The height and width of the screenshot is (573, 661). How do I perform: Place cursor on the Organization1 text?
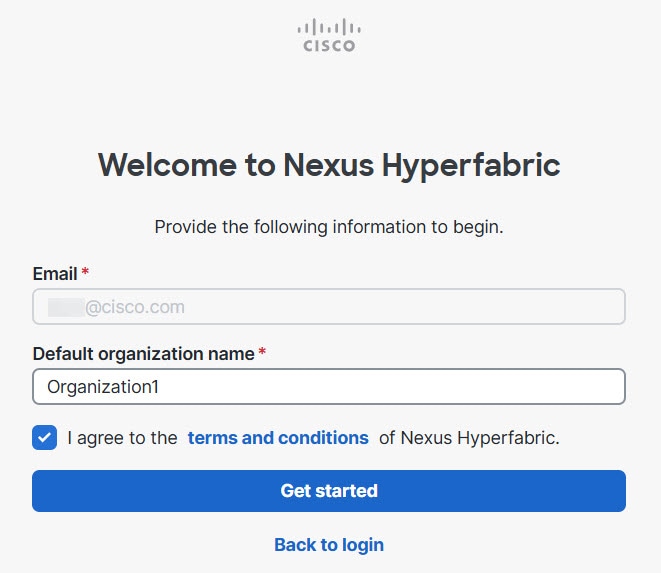click(103, 387)
